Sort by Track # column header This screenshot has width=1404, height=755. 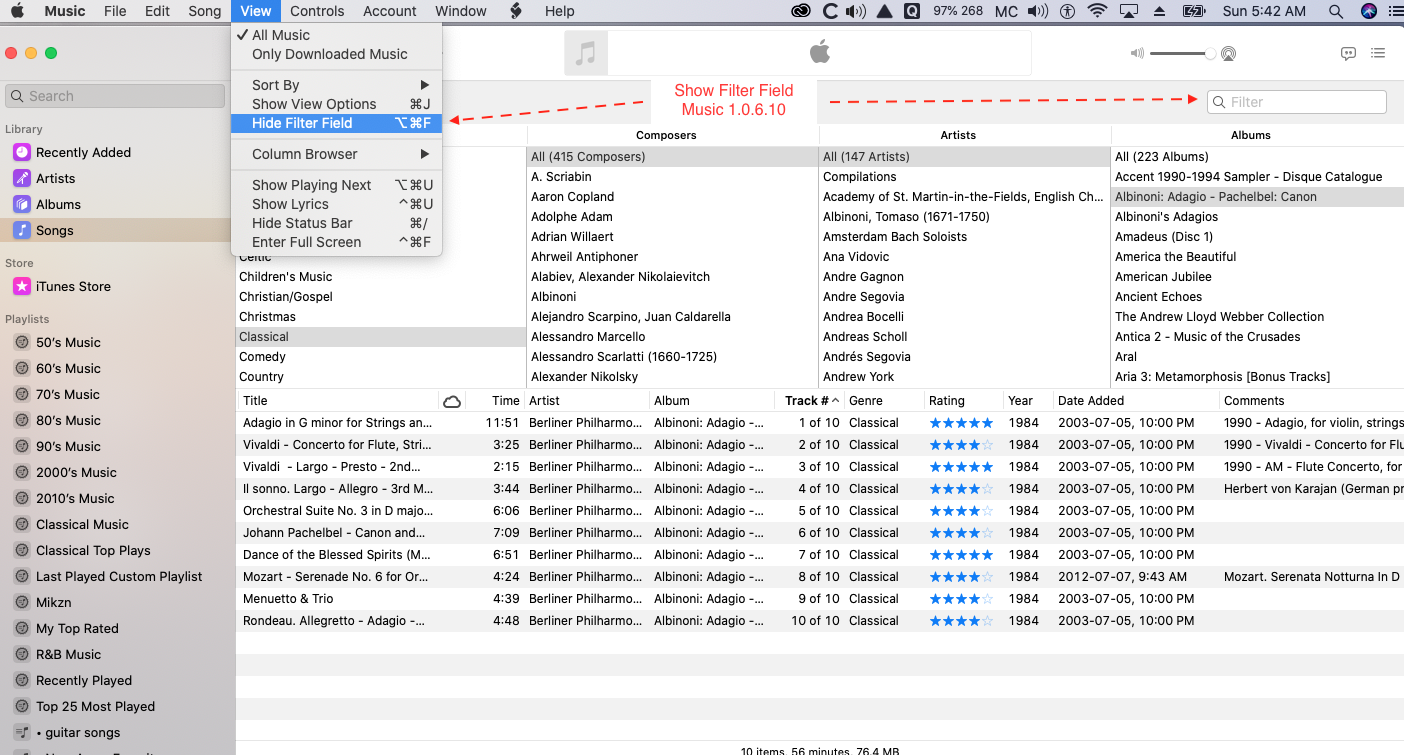pos(811,400)
